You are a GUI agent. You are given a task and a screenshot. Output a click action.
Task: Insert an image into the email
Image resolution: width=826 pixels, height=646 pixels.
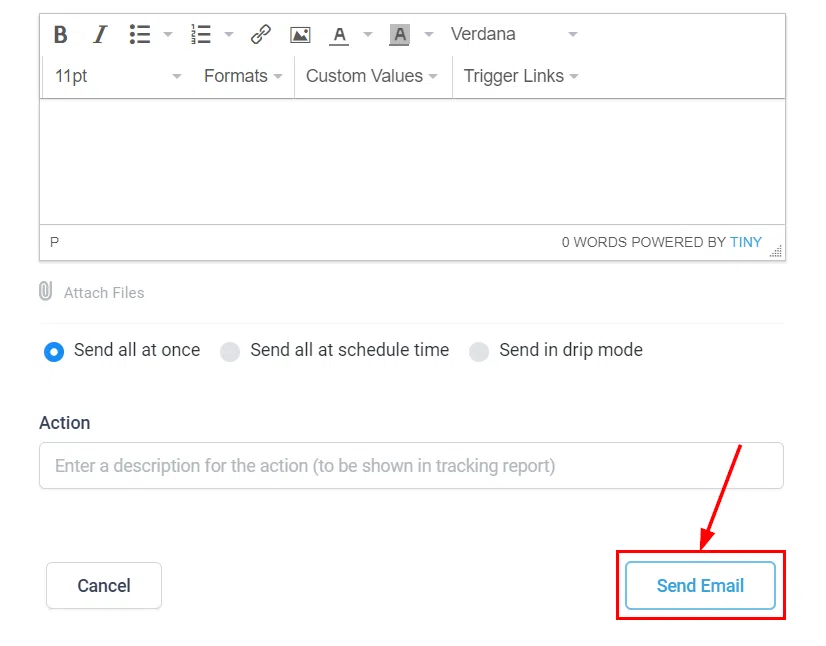(300, 33)
